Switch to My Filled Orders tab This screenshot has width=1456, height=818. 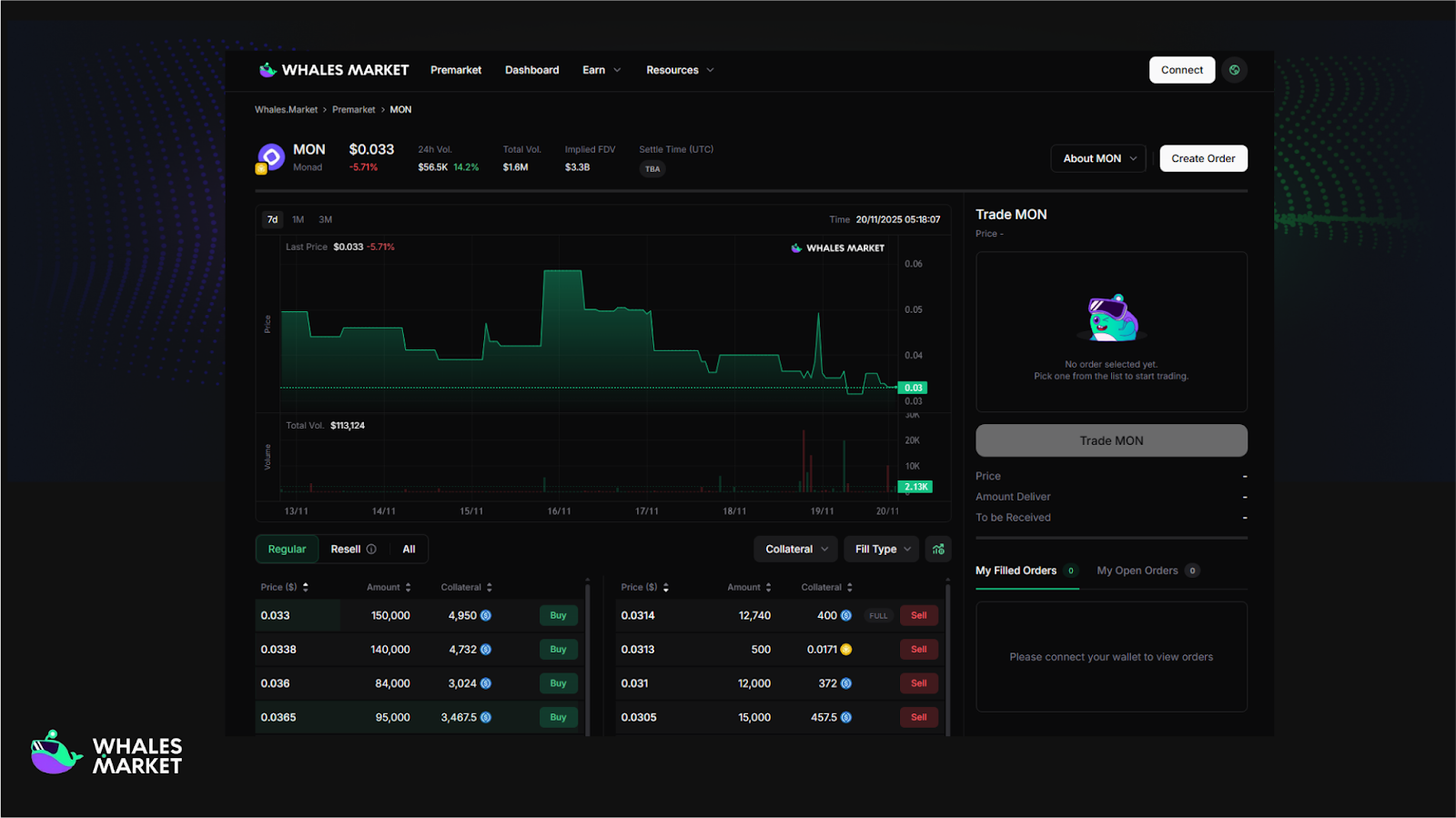click(x=1026, y=571)
